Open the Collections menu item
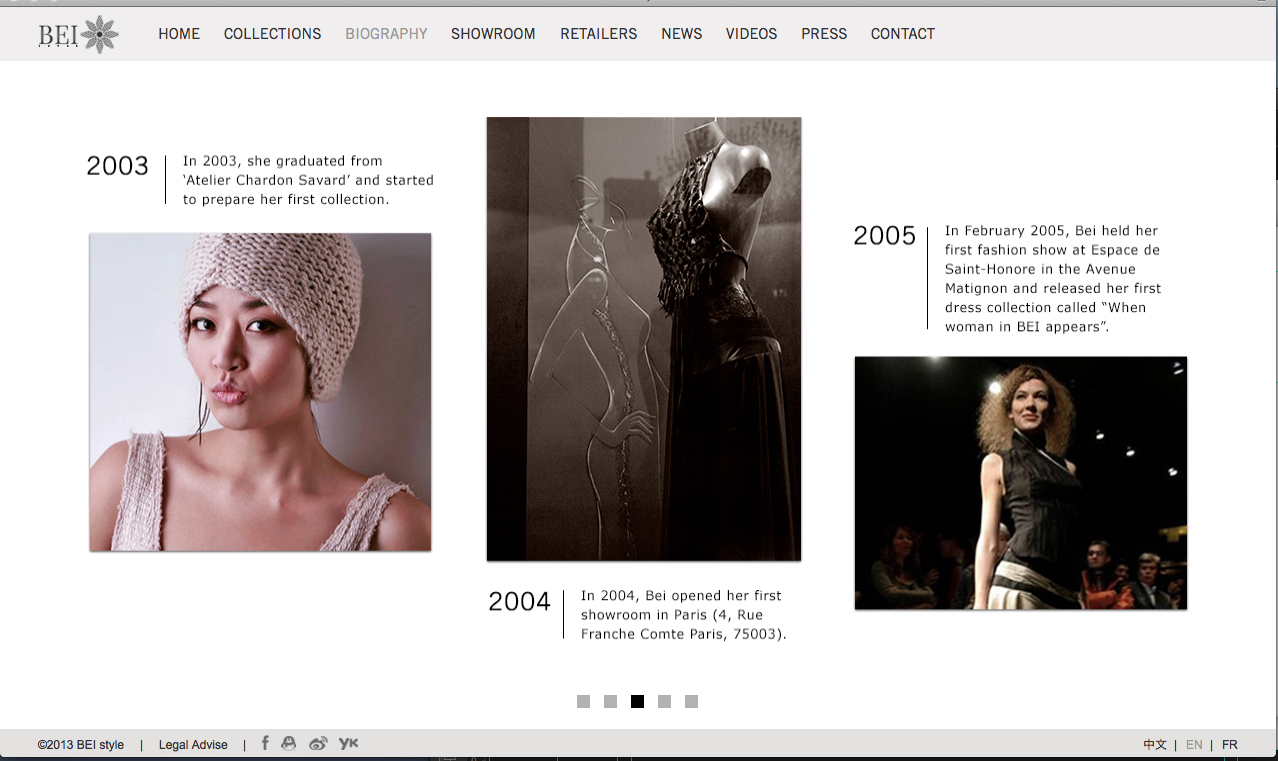Viewport: 1278px width, 761px height. pyautogui.click(x=272, y=34)
